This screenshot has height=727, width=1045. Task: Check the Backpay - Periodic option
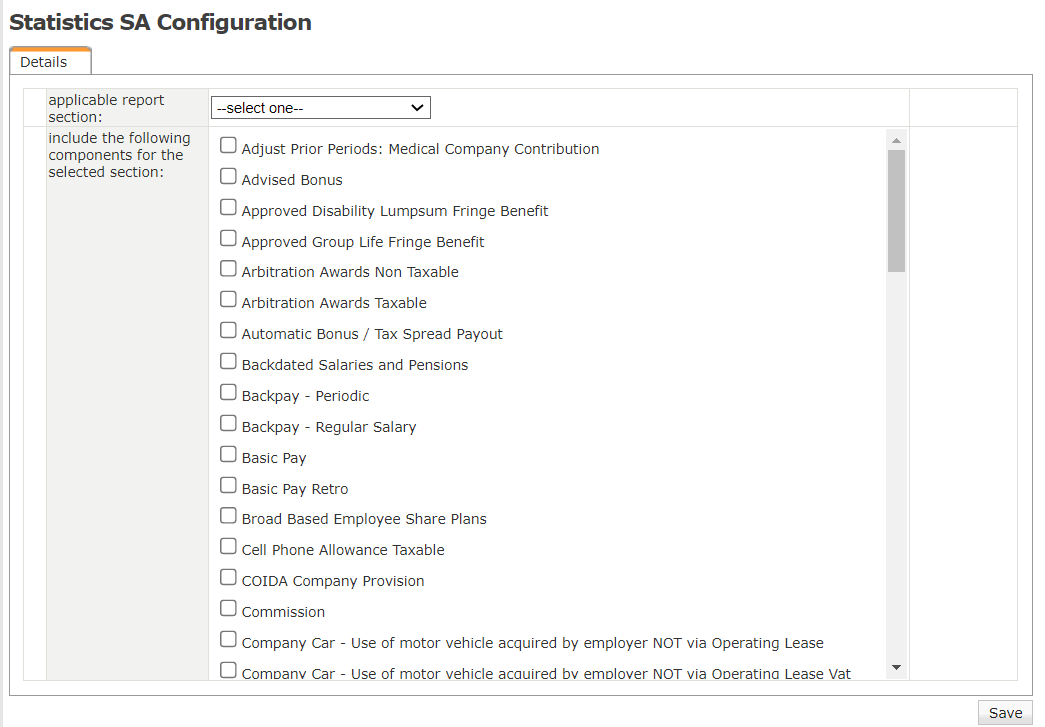(x=229, y=393)
